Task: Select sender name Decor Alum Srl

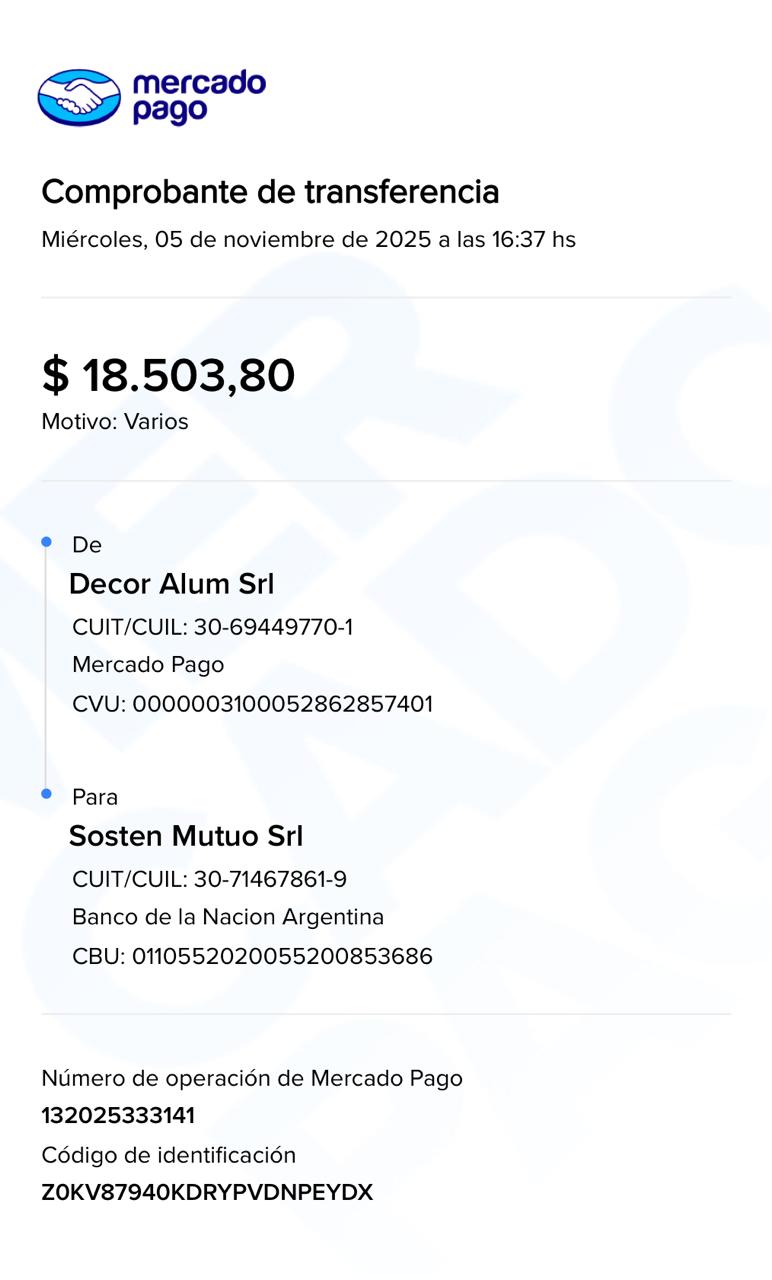Action: (171, 584)
